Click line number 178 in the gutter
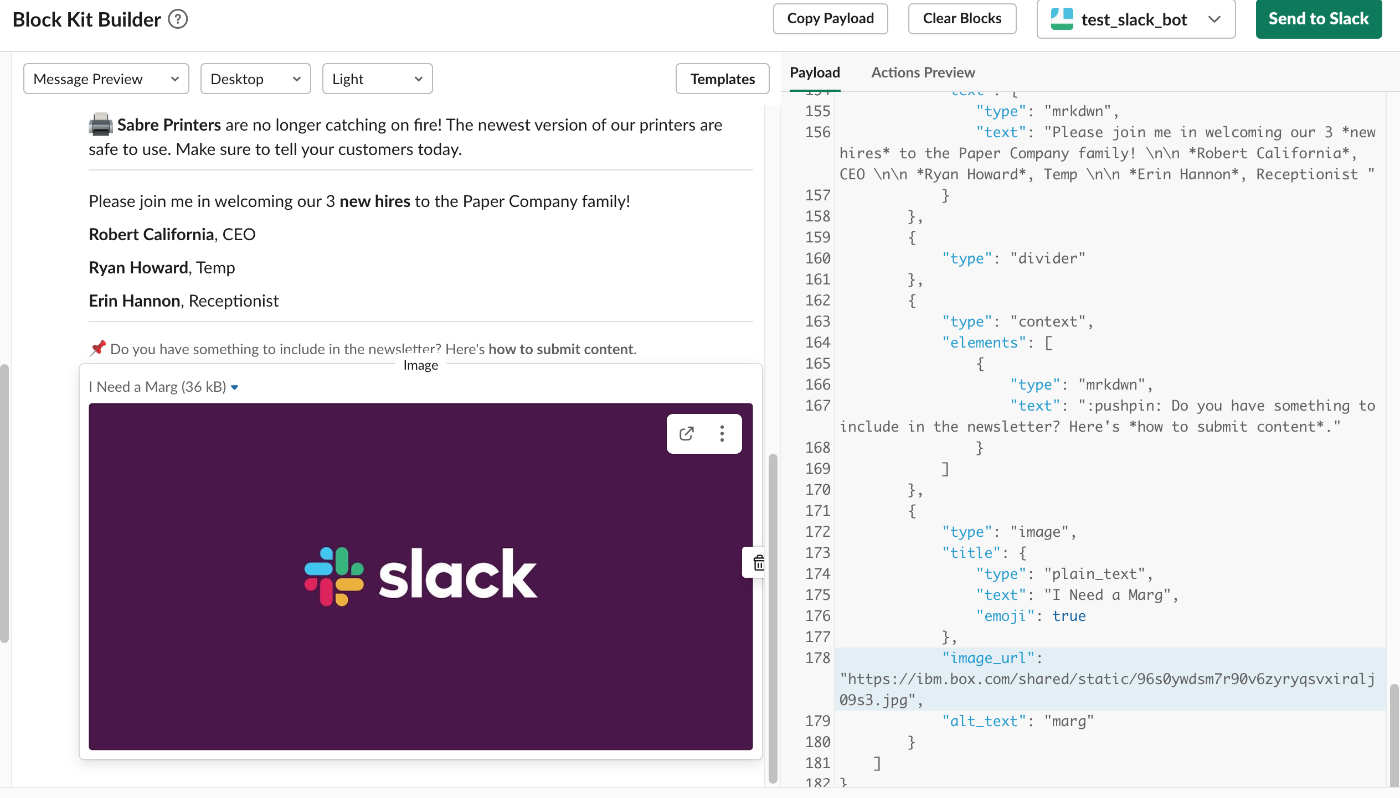The image size is (1400, 798). 817,658
